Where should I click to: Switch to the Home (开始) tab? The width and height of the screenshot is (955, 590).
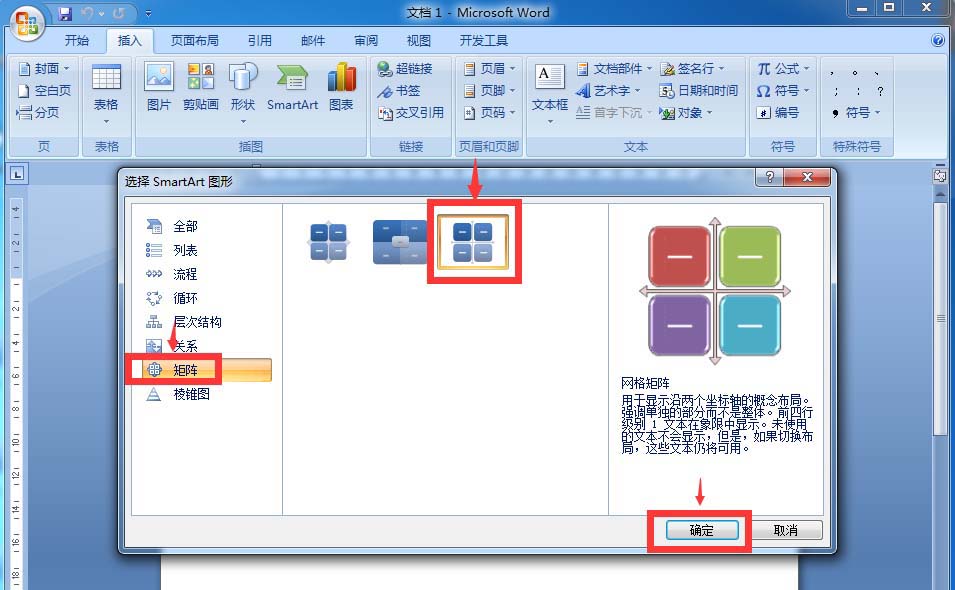click(x=77, y=41)
